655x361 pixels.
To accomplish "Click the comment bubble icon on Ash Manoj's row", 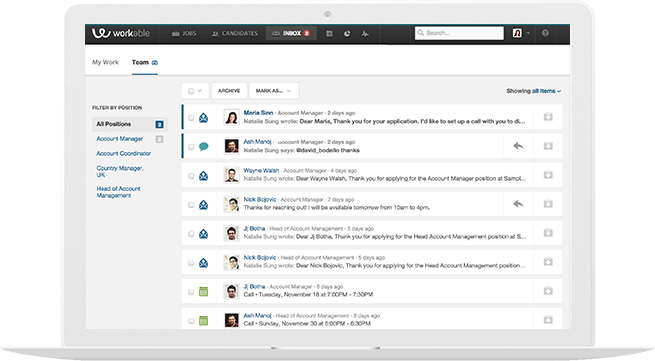I will pos(203,147).
